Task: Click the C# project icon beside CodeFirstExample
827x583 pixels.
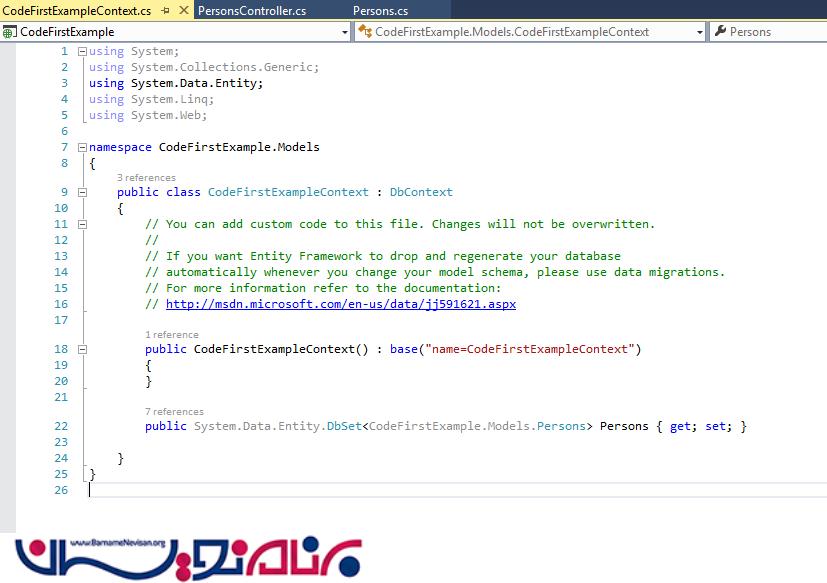Action: click(x=10, y=32)
